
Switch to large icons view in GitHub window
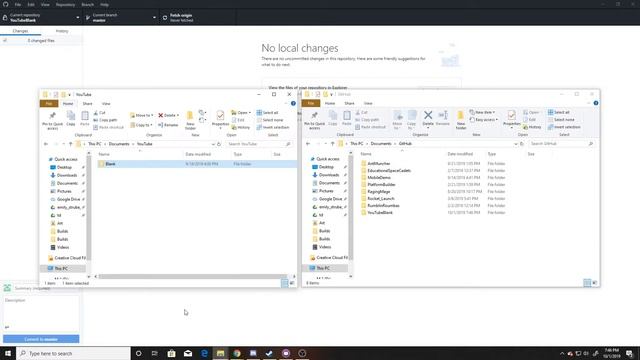point(594,283)
